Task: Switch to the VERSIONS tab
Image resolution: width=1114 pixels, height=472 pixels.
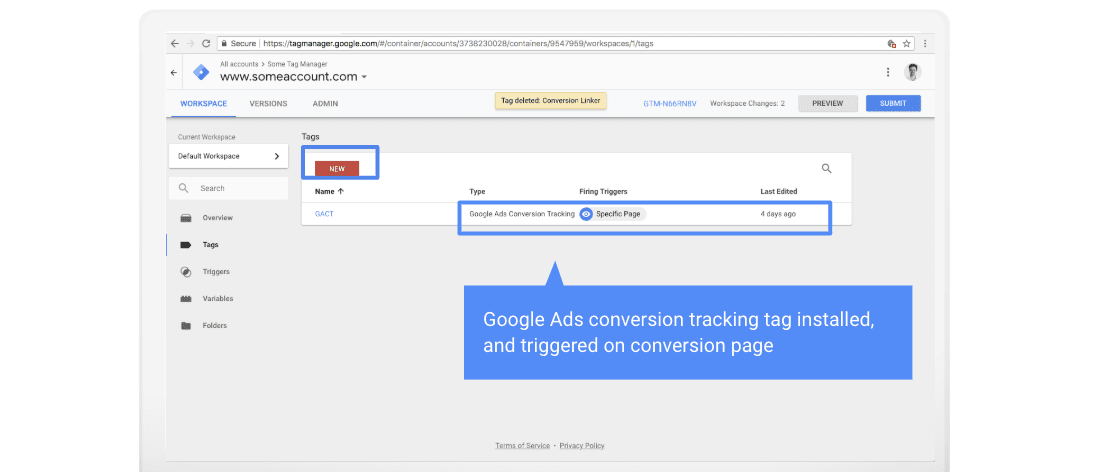Action: coord(269,104)
